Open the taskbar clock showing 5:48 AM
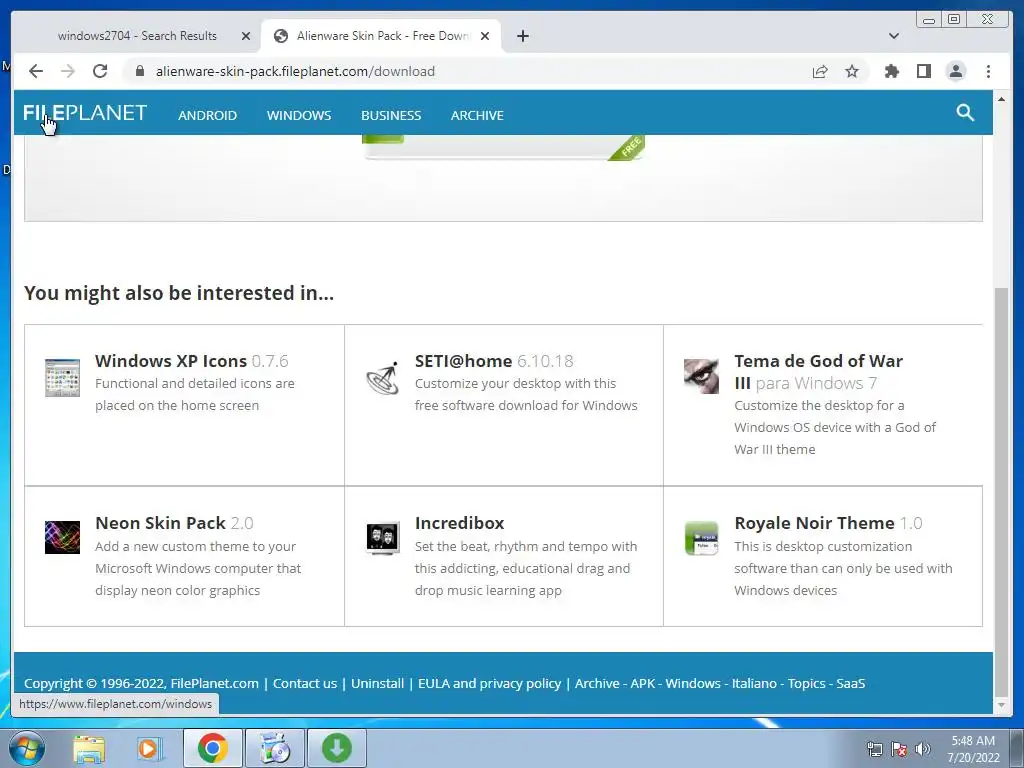Image resolution: width=1024 pixels, height=768 pixels. (x=973, y=749)
